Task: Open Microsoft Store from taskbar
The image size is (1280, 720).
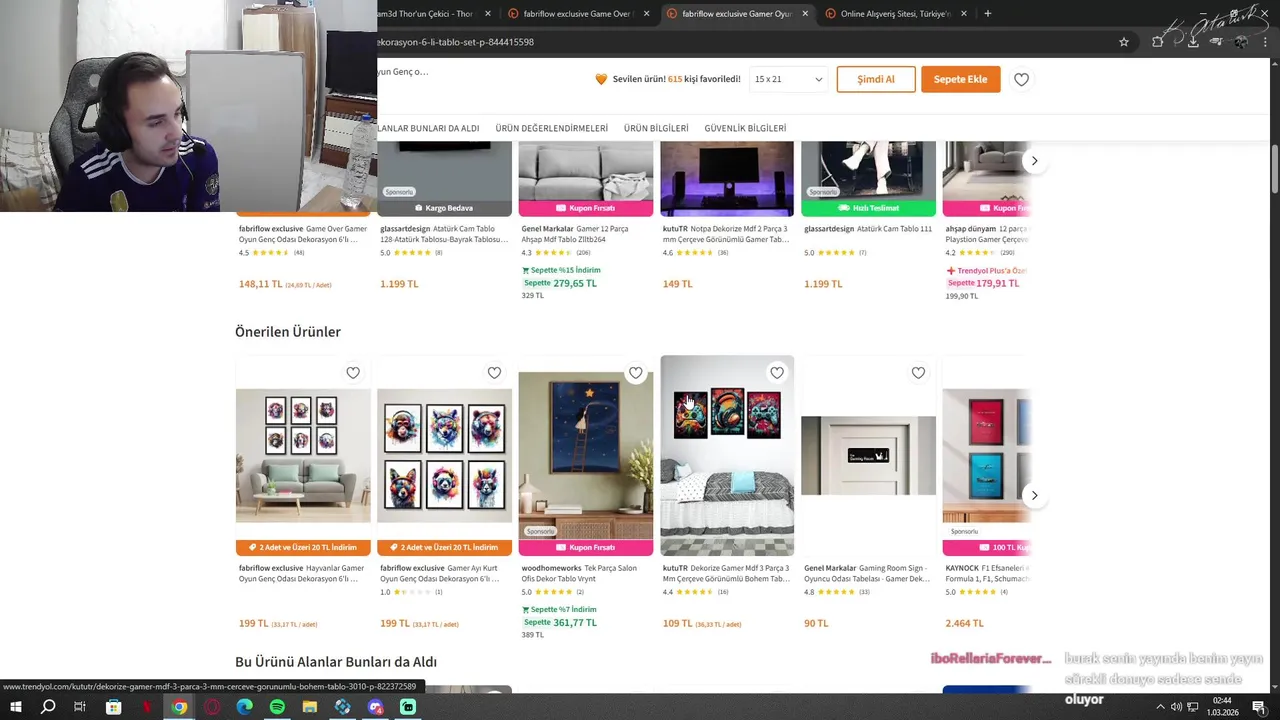Action: 114,707
